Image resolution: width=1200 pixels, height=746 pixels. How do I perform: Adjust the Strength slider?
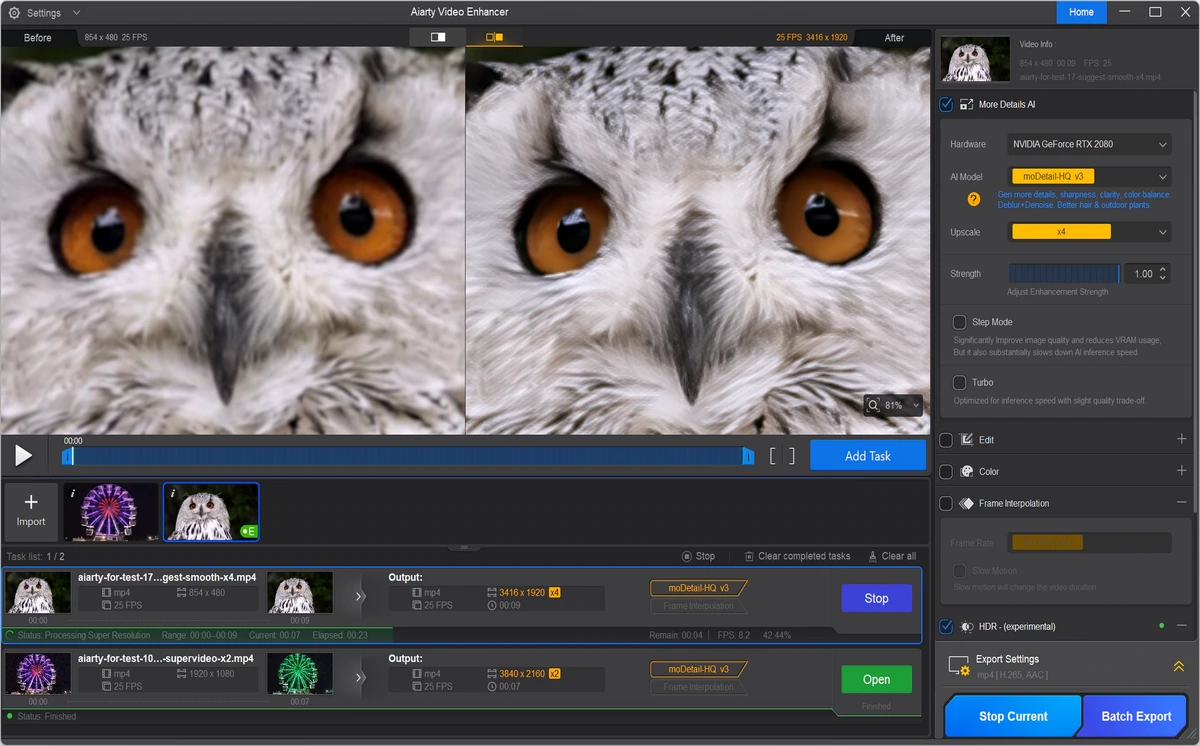pyautogui.click(x=1063, y=273)
